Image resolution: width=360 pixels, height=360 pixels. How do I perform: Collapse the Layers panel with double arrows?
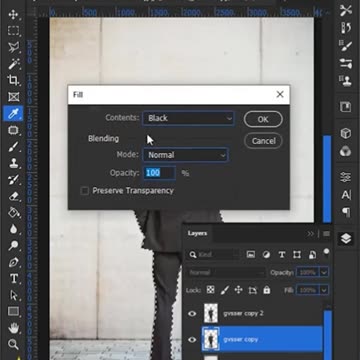310,234
